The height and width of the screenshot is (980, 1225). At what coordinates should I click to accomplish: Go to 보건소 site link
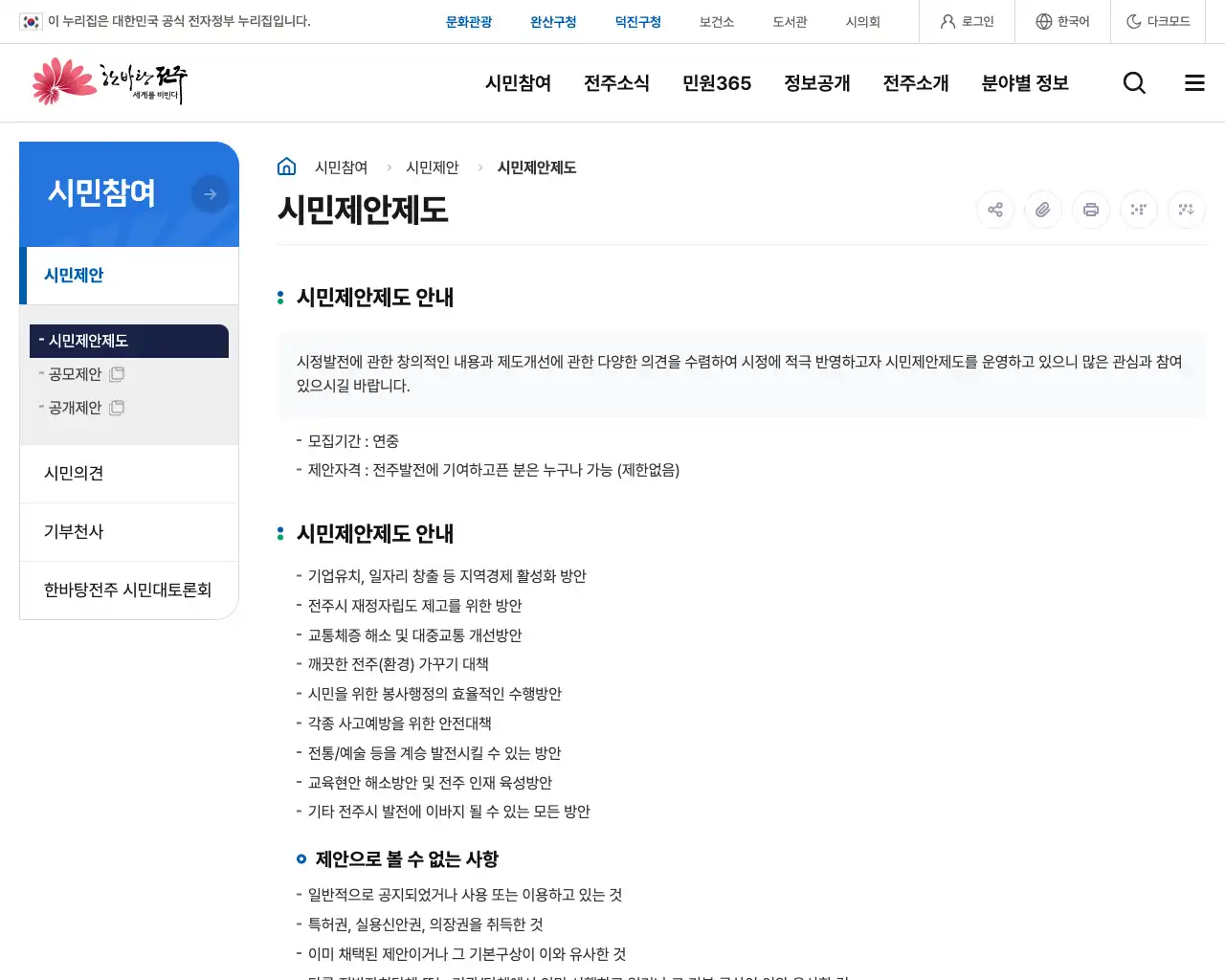click(x=717, y=21)
